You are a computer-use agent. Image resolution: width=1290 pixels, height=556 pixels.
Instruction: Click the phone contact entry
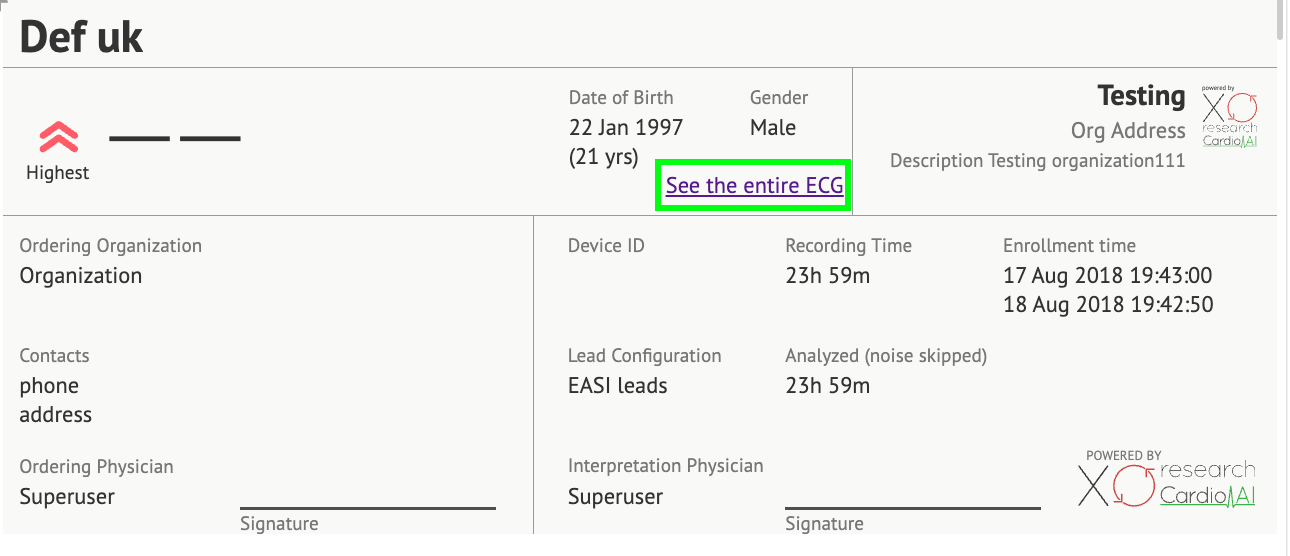pos(49,386)
